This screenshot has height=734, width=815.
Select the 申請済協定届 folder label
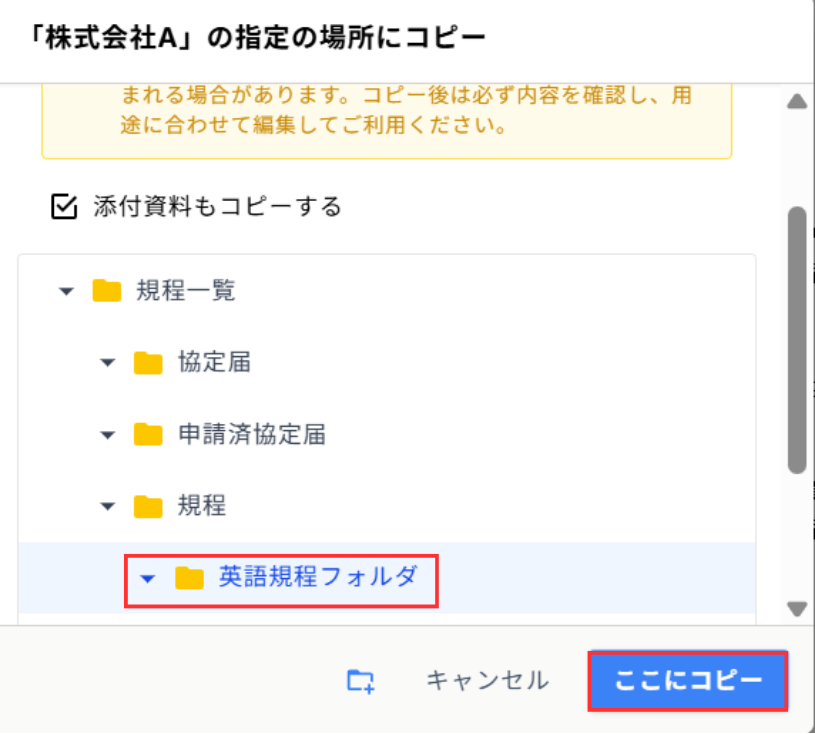click(x=251, y=434)
